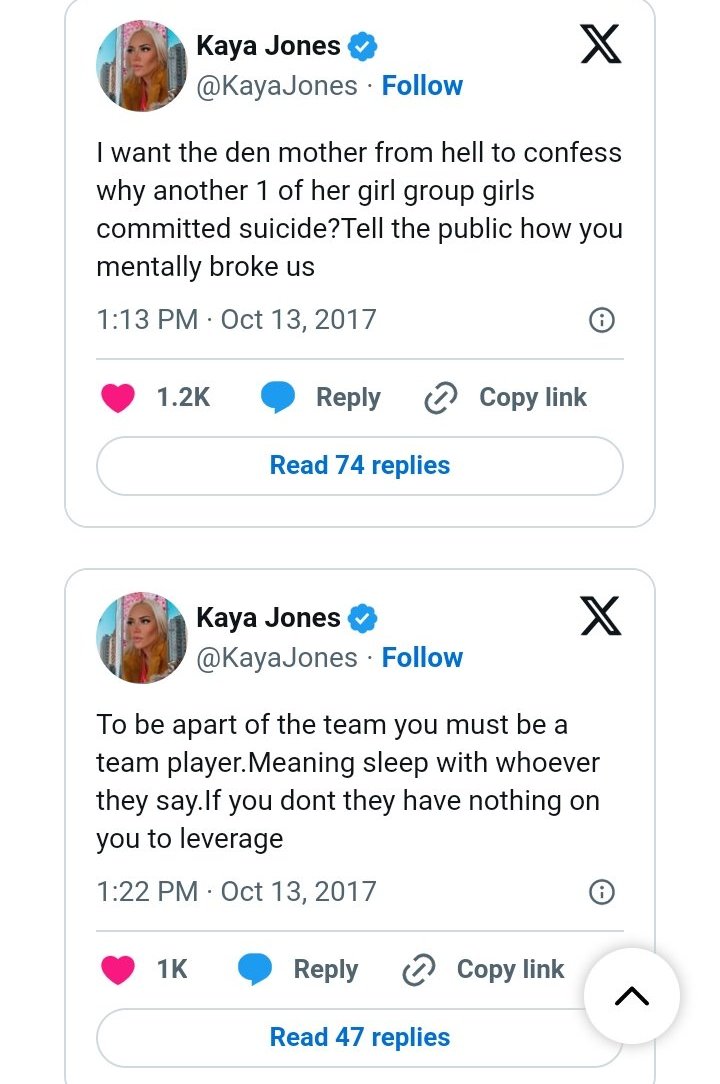Tap the info icon on the second tweet
Viewport: 720px width, 1084px height.
601,892
